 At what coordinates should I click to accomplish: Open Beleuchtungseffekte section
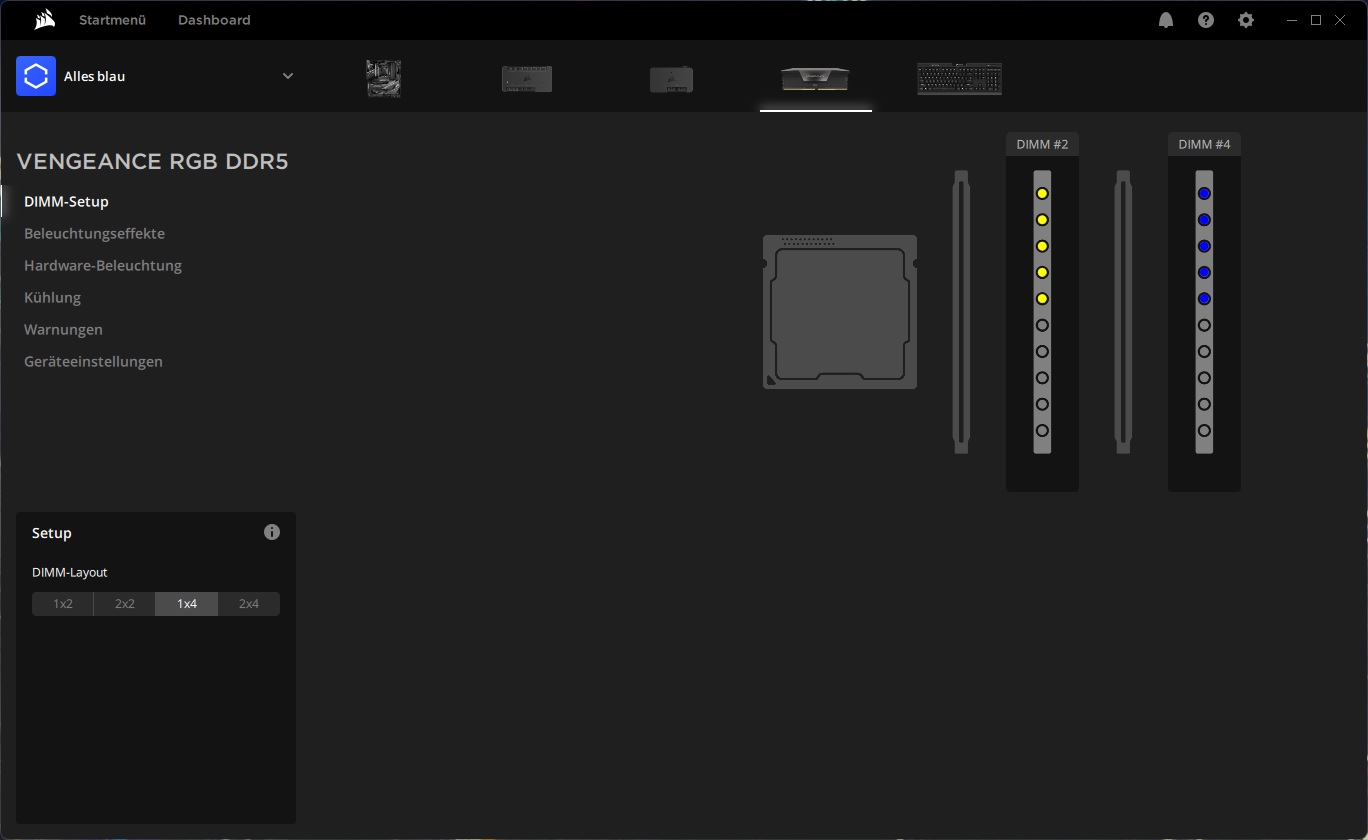94,233
